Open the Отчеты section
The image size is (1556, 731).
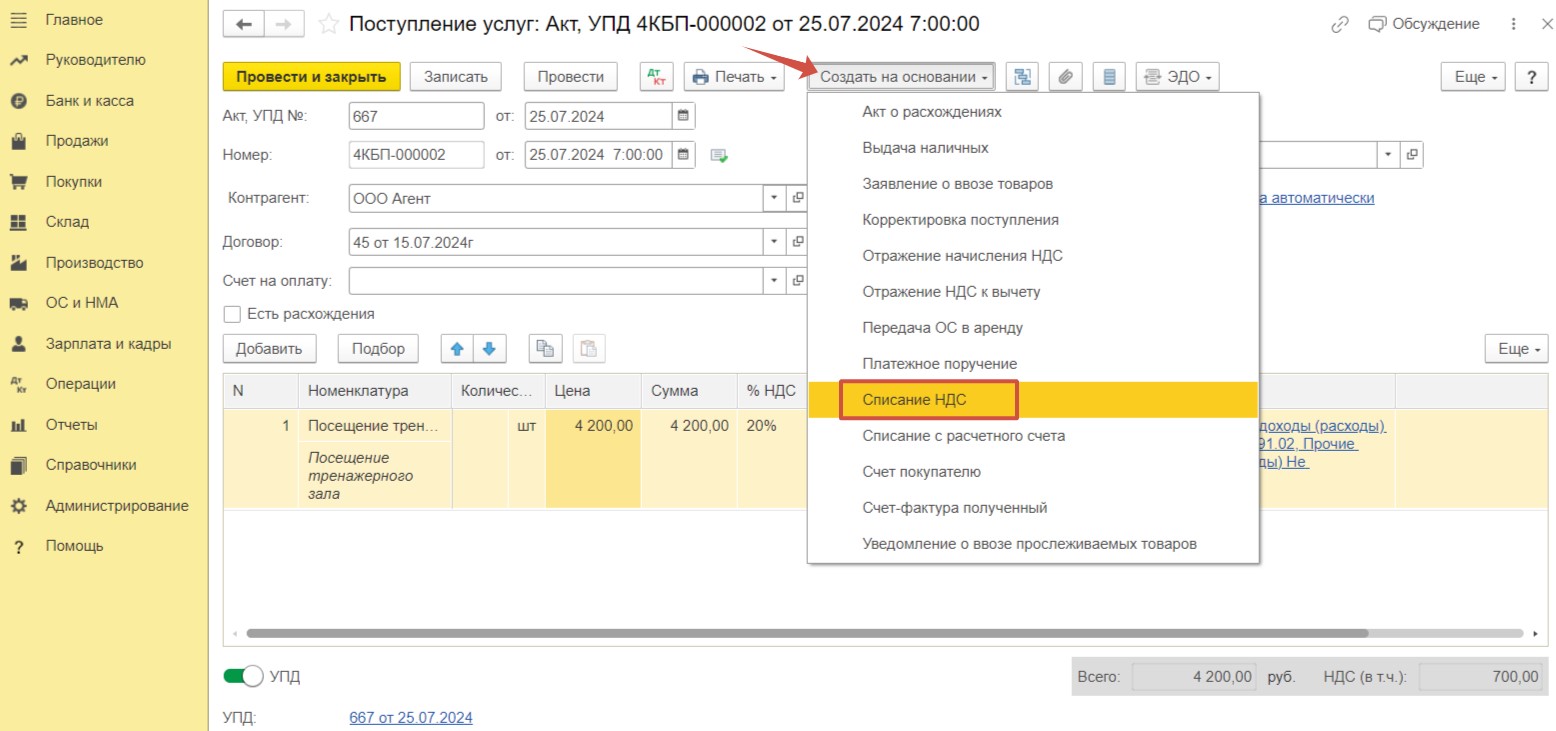pyautogui.click(x=71, y=424)
